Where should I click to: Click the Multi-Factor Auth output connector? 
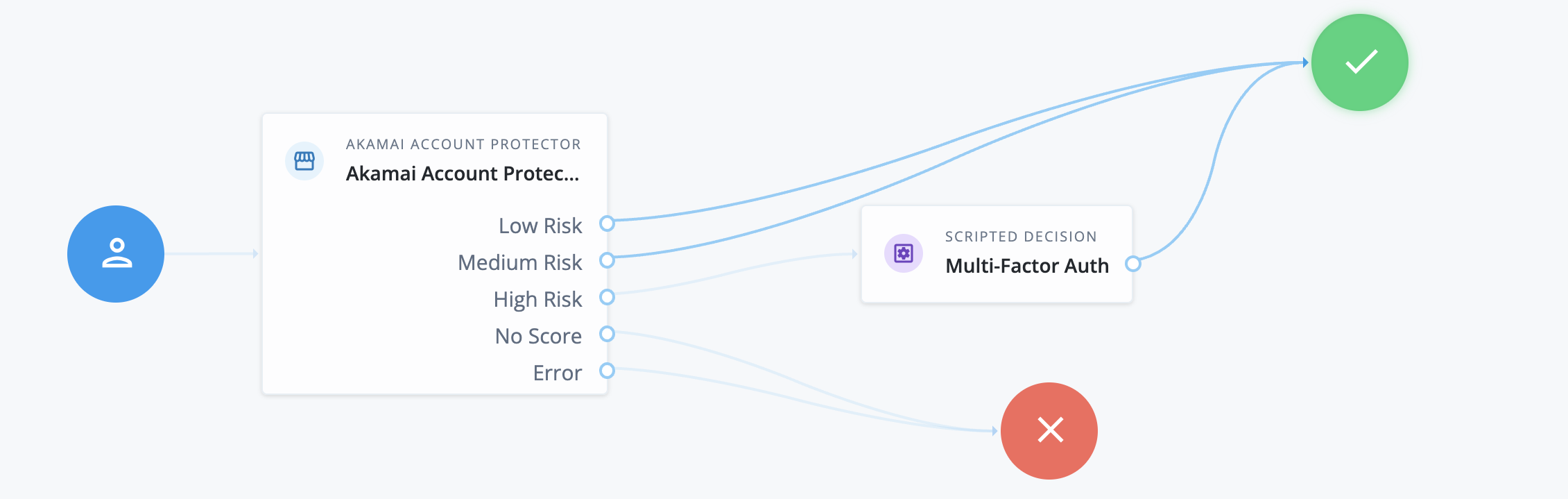(x=1133, y=264)
